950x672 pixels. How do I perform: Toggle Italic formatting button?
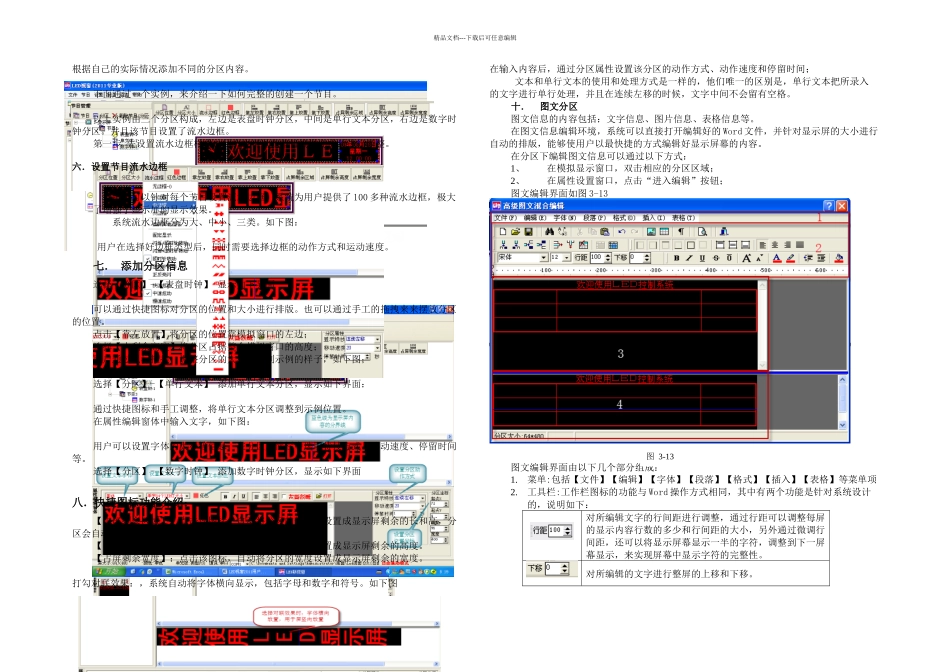pos(689,258)
